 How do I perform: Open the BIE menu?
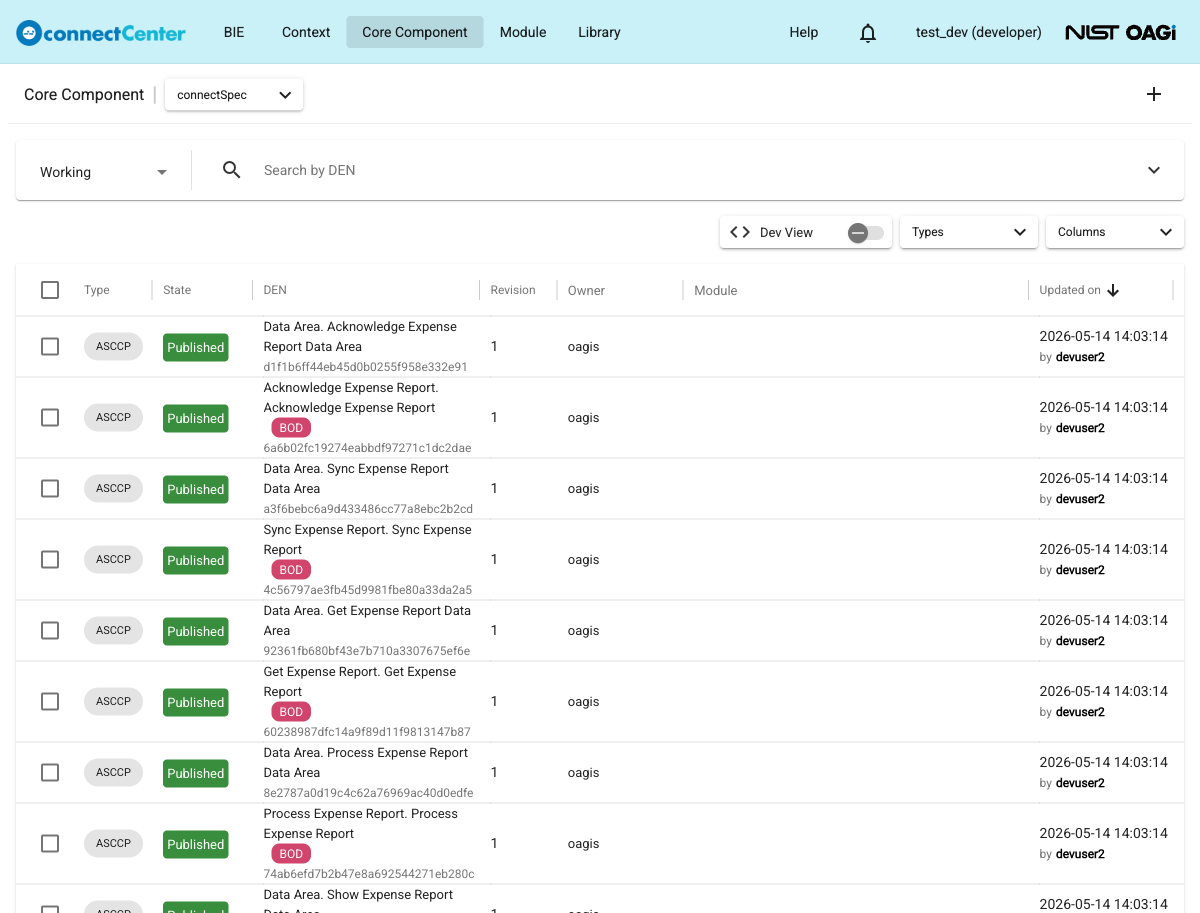click(x=234, y=32)
